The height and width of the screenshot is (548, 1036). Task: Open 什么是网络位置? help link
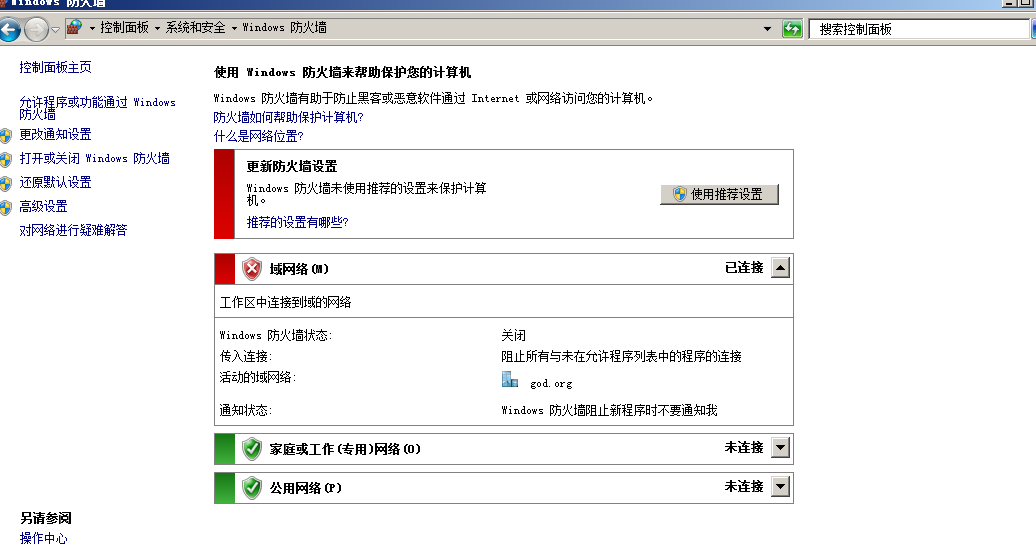tap(258, 136)
